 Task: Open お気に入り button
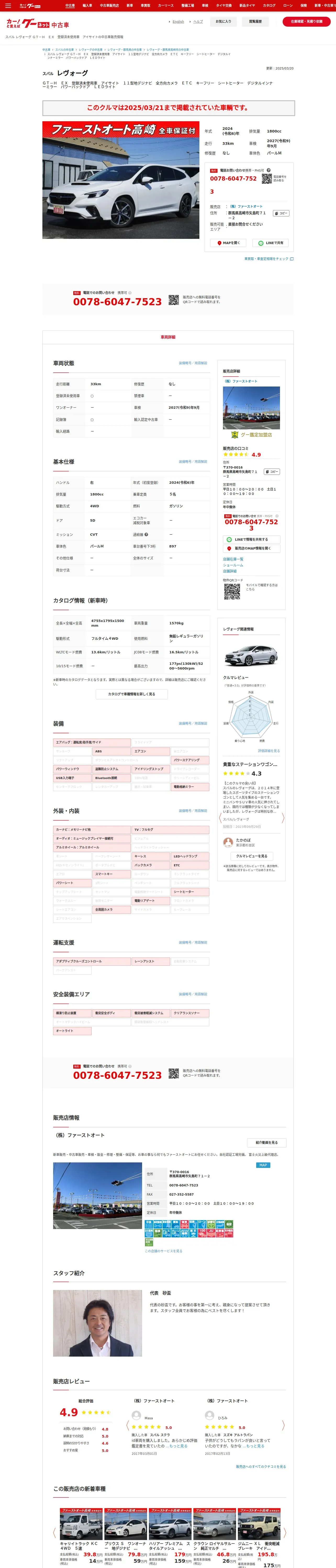point(224,21)
